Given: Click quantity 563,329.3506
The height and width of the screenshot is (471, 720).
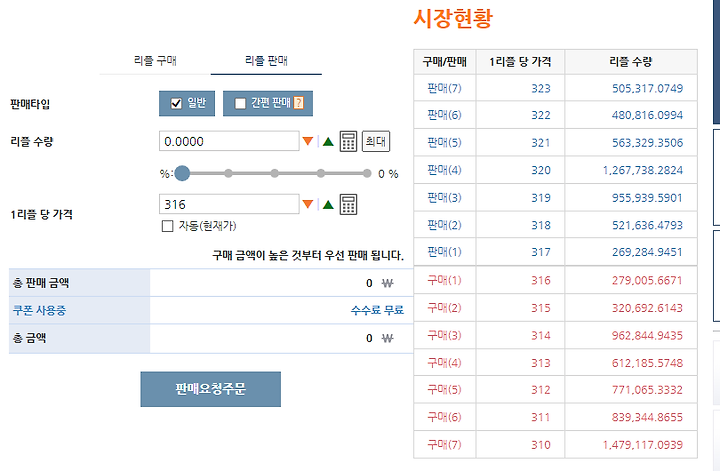Looking at the screenshot, I should (x=647, y=143).
